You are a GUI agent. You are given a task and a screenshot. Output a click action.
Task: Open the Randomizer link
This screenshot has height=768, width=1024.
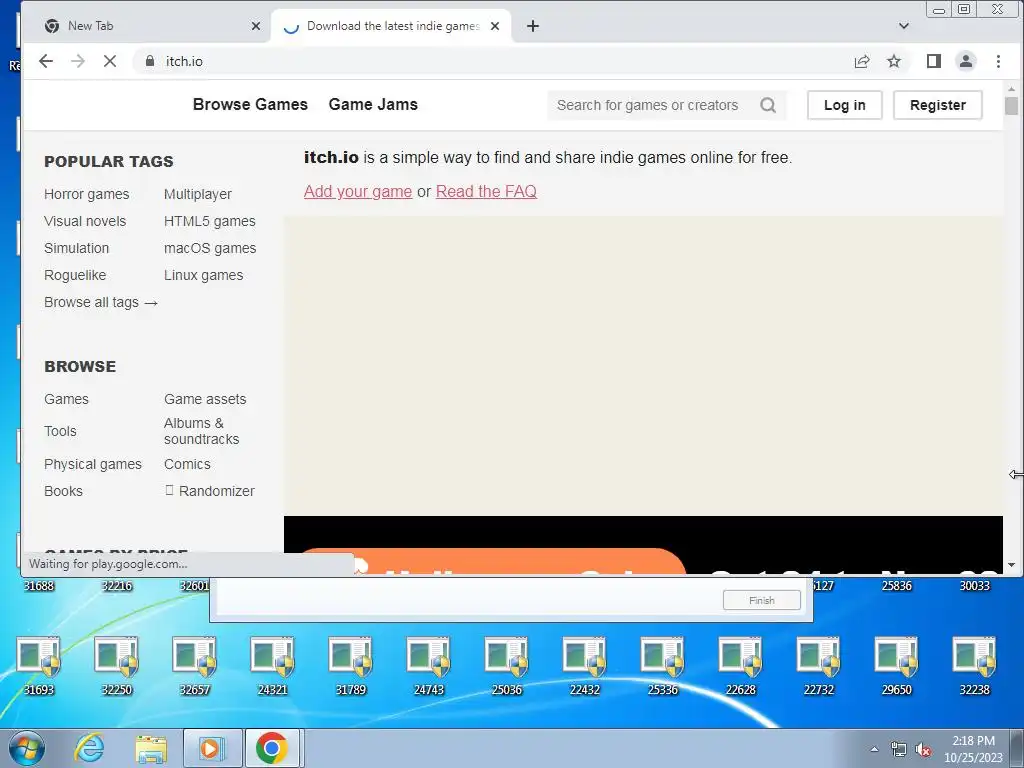(x=210, y=491)
